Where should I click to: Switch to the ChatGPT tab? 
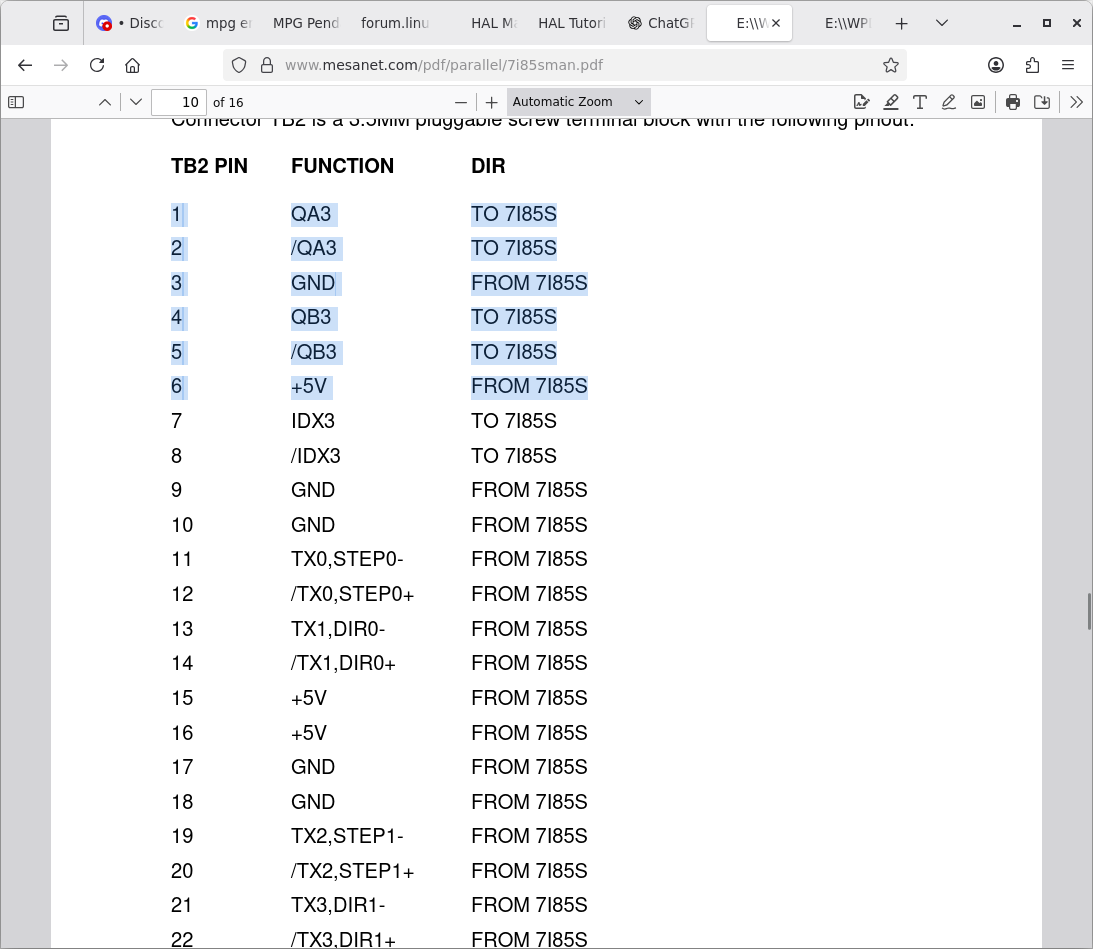pyautogui.click(x=660, y=23)
